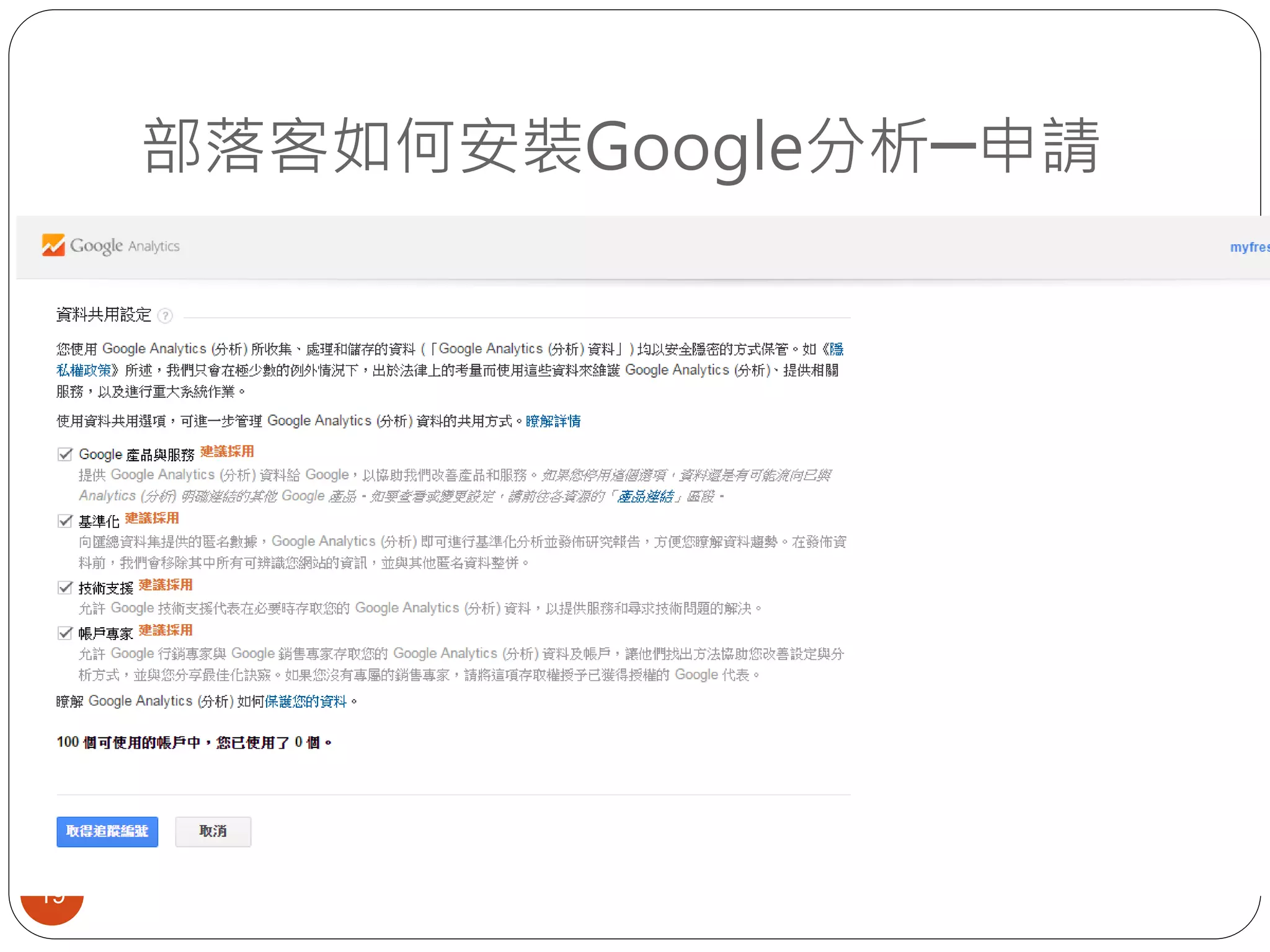
Task: Click the Google Analytics logo
Action: [x=110, y=245]
